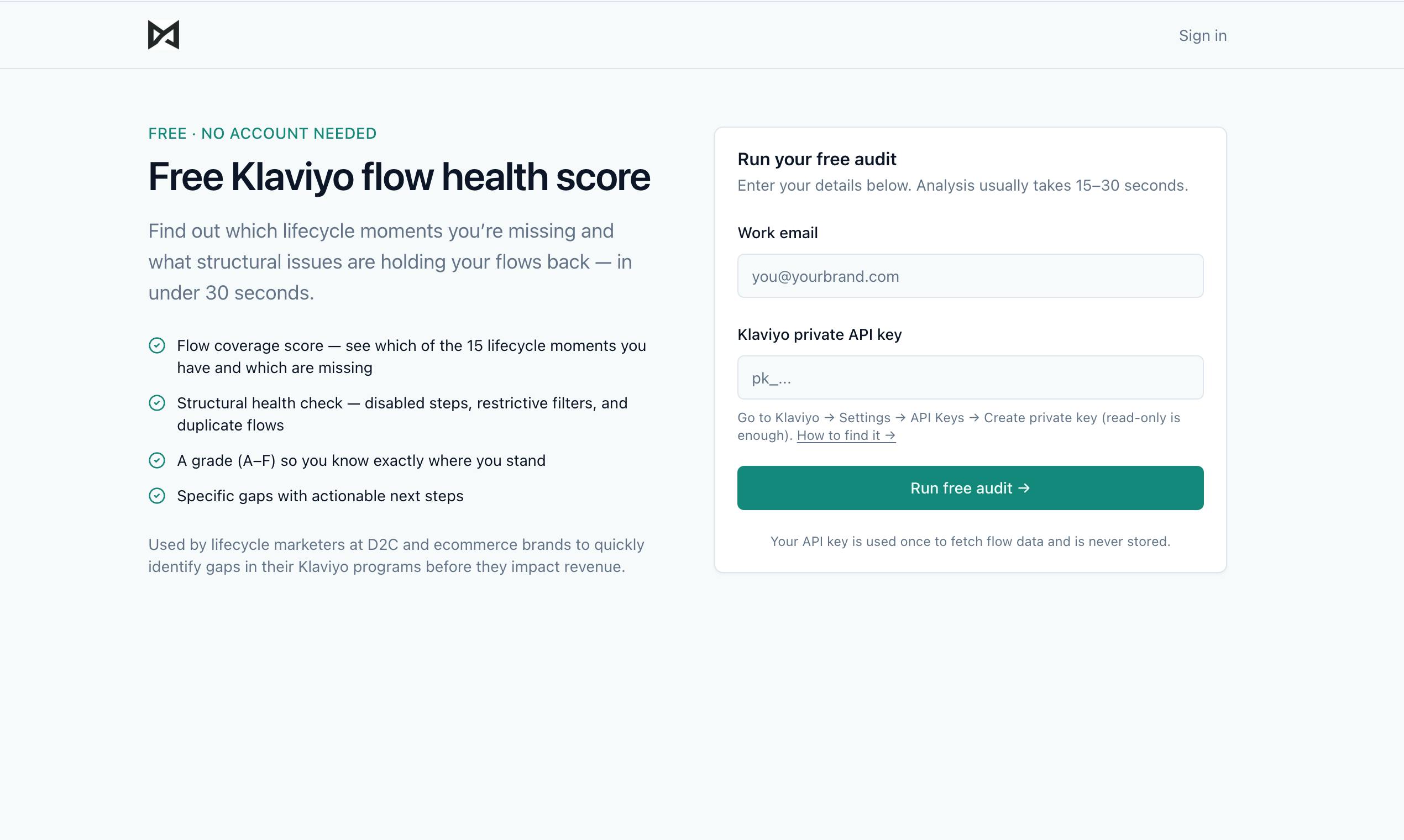Image resolution: width=1404 pixels, height=840 pixels.
Task: Follow the How to find it link
Action: [846, 435]
